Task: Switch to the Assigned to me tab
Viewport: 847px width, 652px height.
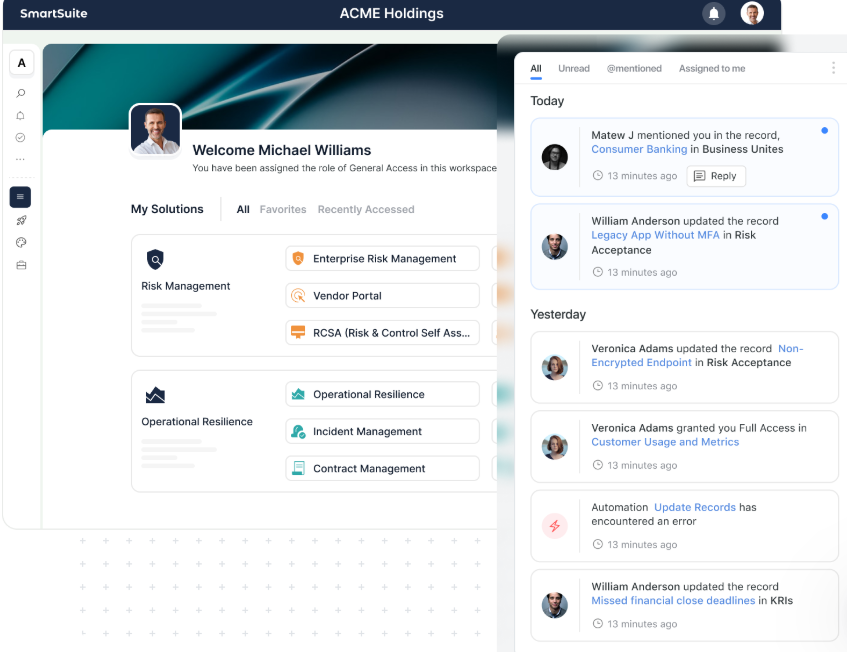Action: [712, 69]
